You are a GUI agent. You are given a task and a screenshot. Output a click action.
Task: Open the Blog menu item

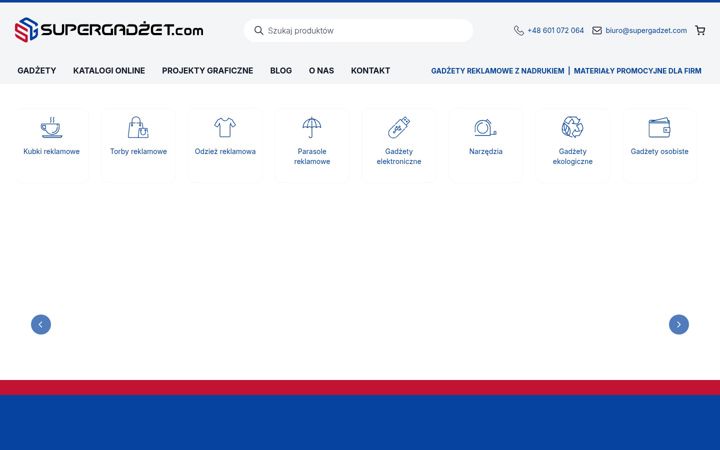281,71
